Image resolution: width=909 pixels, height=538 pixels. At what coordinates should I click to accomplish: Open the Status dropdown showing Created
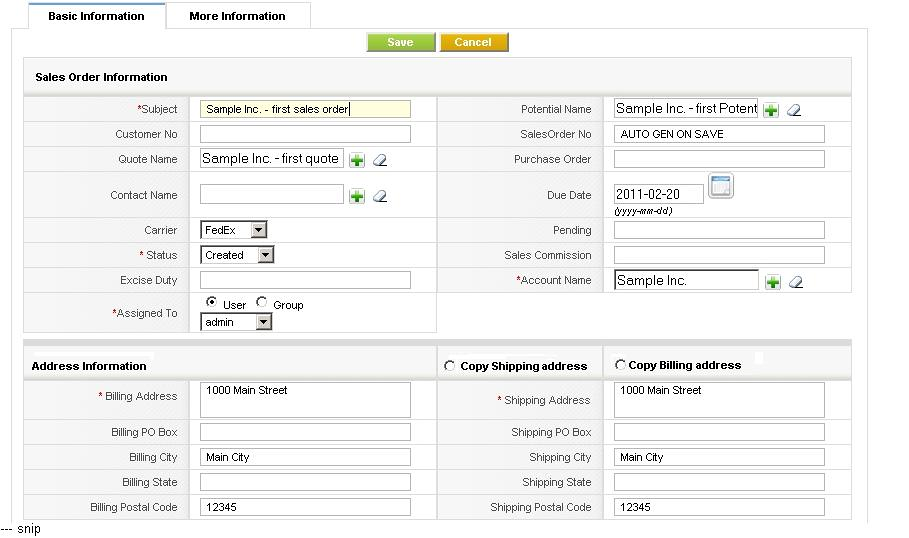(x=237, y=255)
